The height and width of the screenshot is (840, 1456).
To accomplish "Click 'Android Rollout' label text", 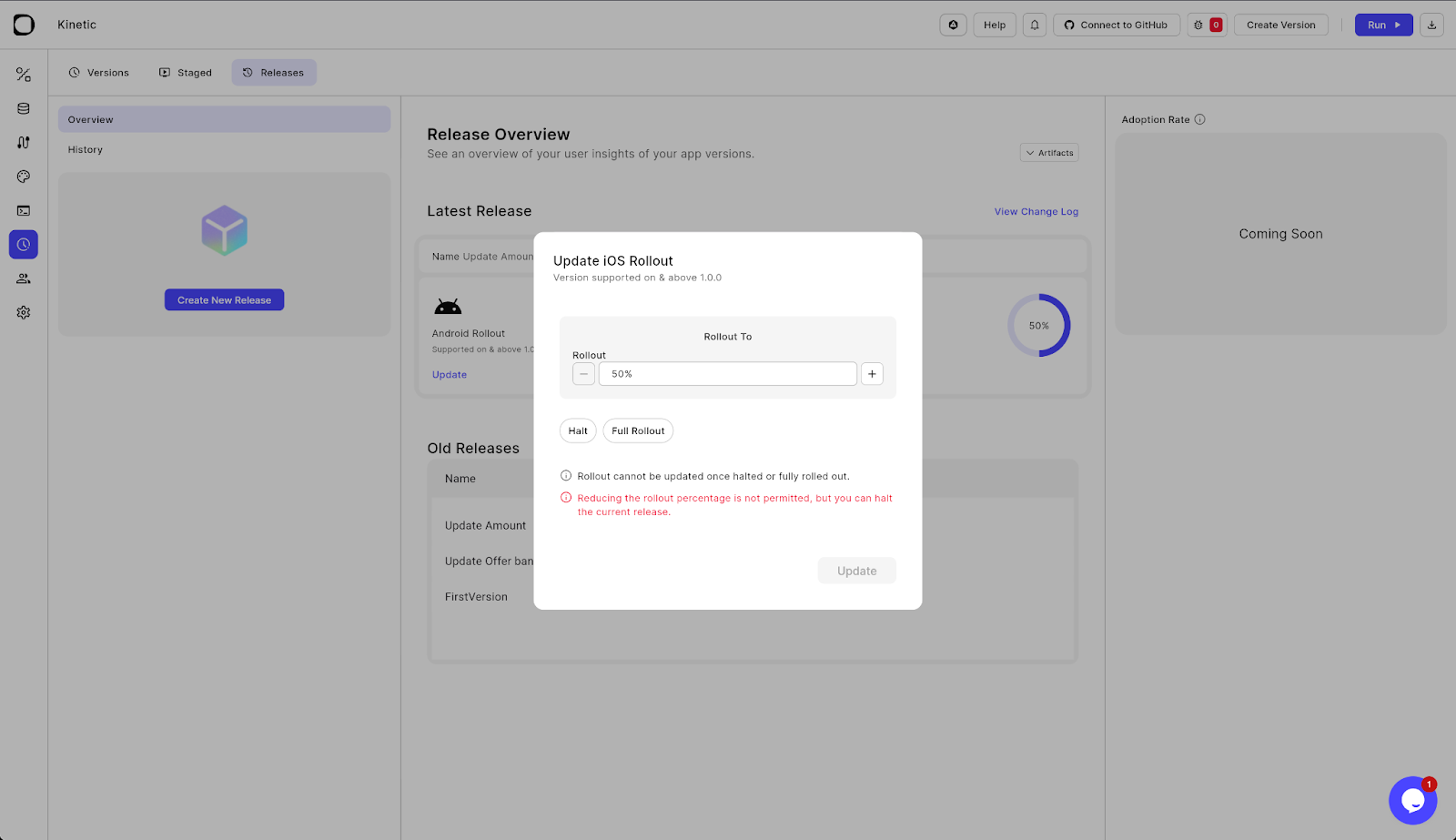I will click(469, 334).
